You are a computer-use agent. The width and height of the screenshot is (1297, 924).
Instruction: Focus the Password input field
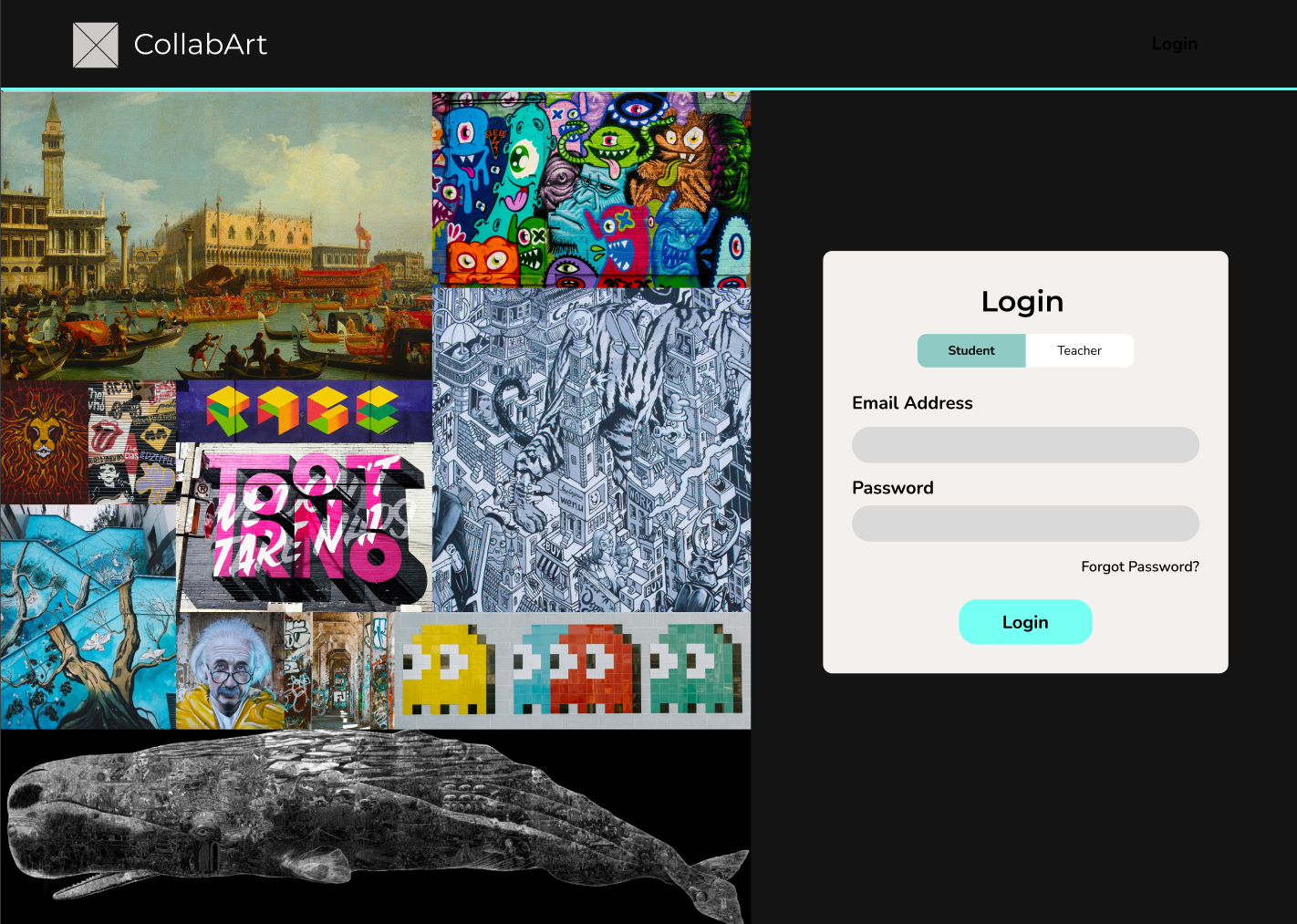(1025, 524)
